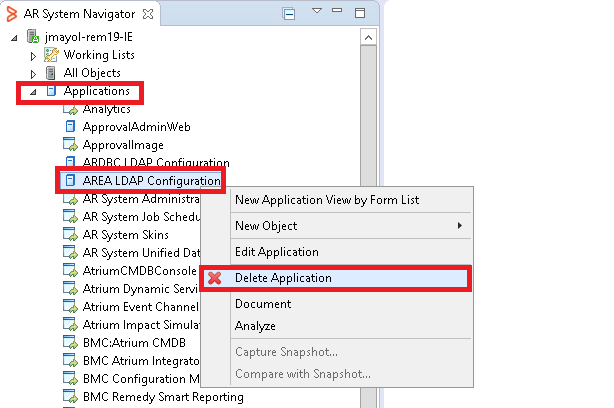Select AR System Administration entry
This screenshot has width=614, height=408.
point(141,199)
